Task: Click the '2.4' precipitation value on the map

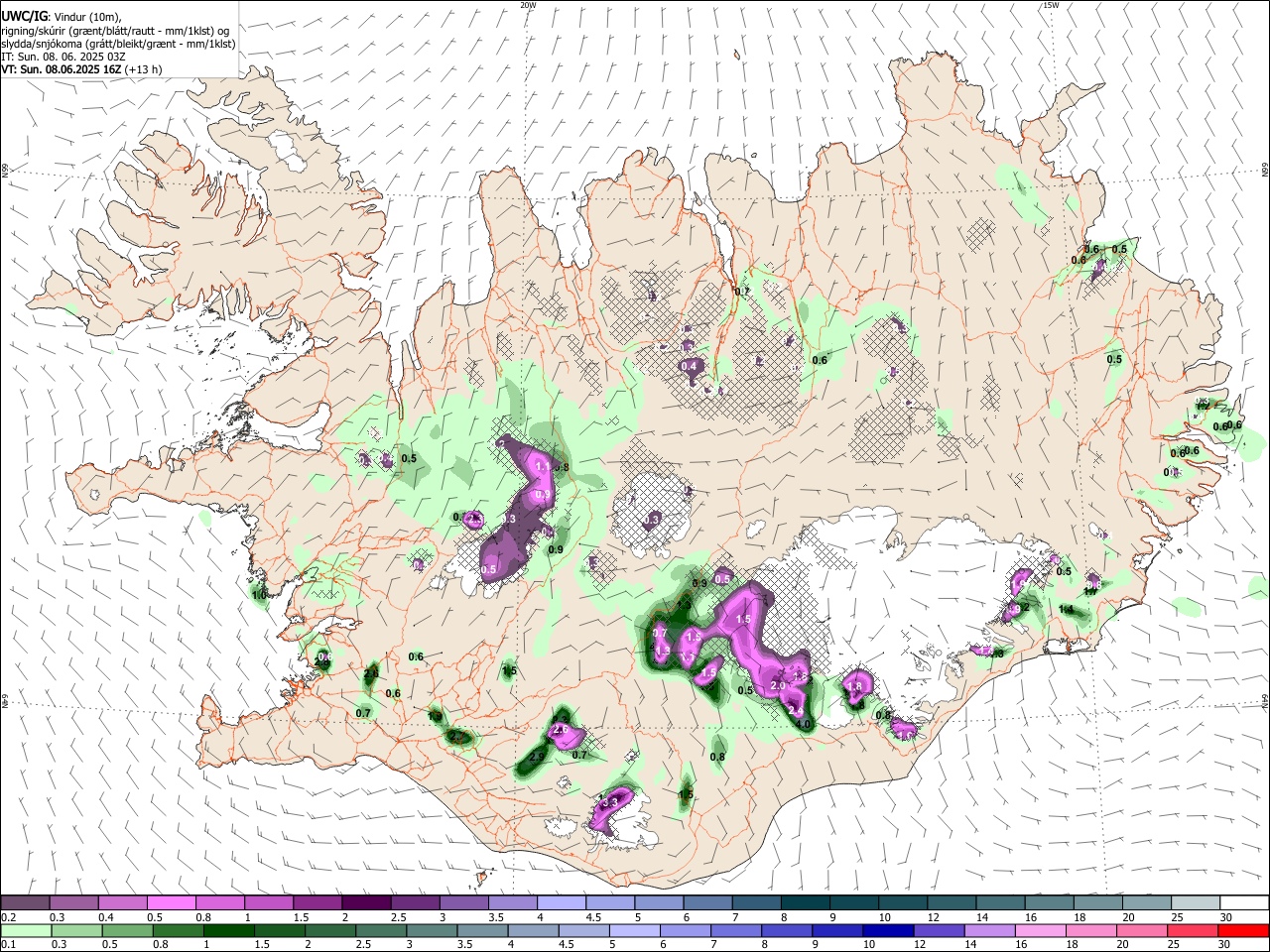Action: [x=796, y=710]
